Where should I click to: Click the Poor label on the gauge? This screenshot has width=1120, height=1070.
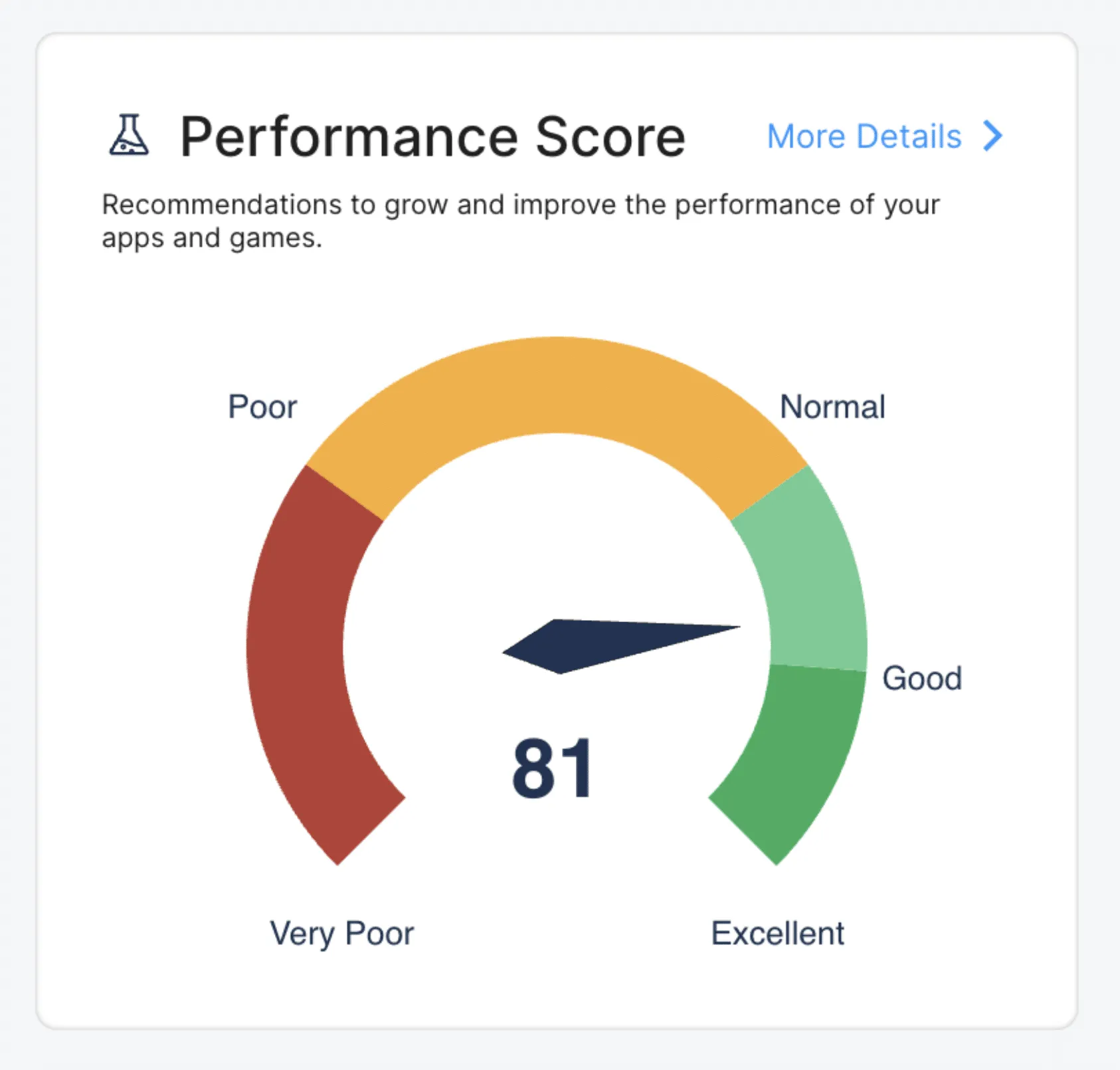[x=262, y=407]
